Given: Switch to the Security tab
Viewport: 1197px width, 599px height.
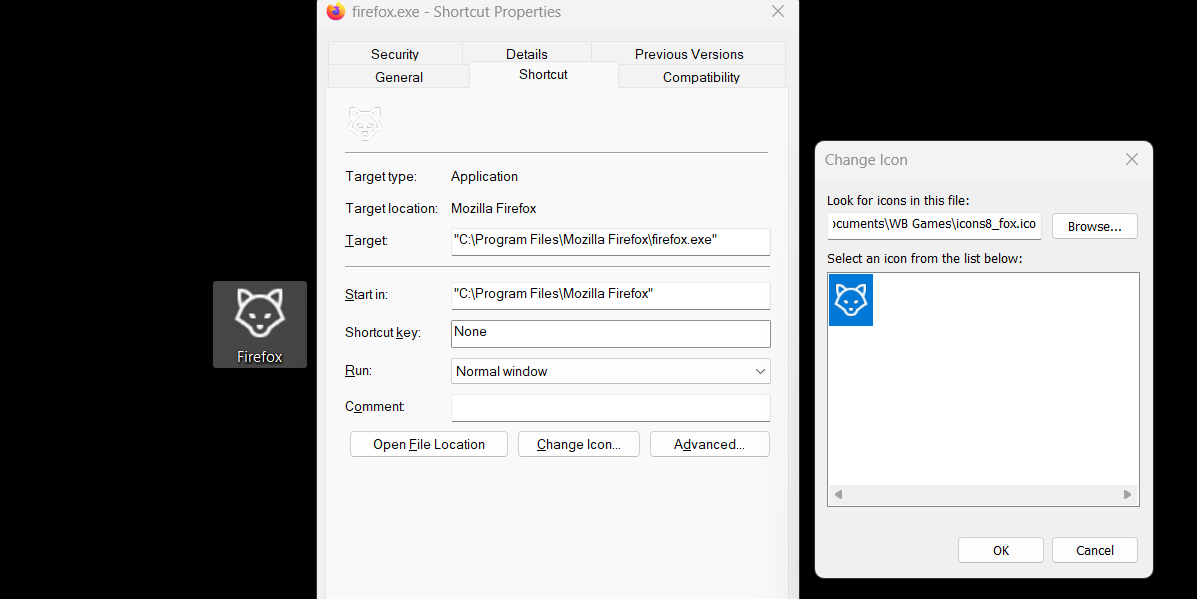Looking at the screenshot, I should [394, 53].
